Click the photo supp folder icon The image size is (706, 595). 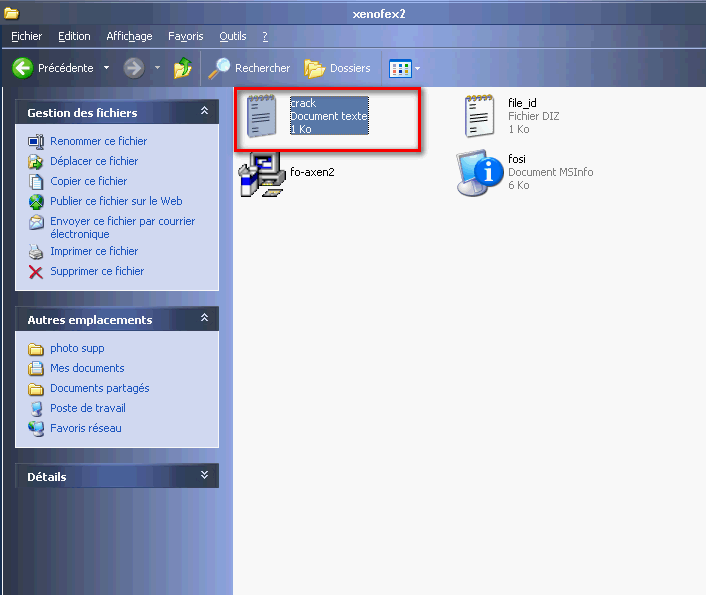[x=36, y=349]
